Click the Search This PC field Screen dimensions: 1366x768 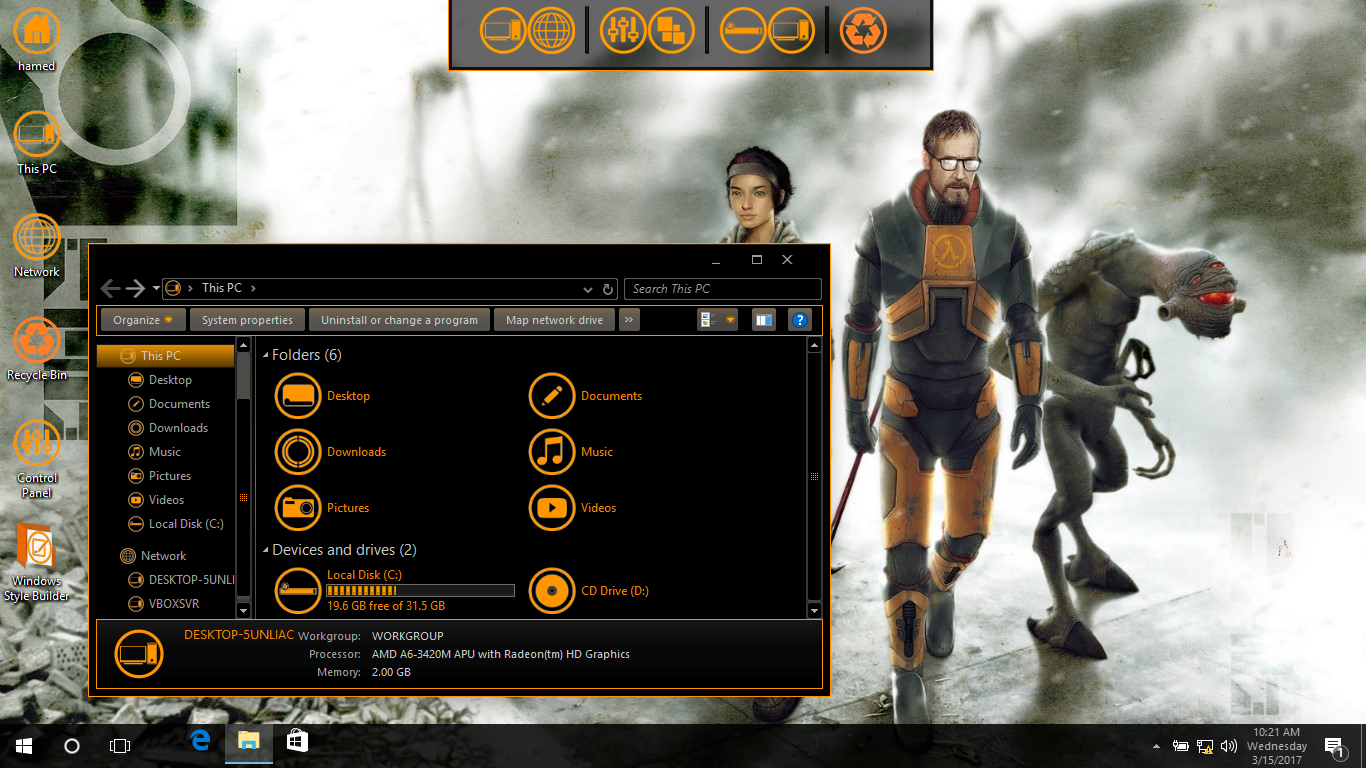722,289
